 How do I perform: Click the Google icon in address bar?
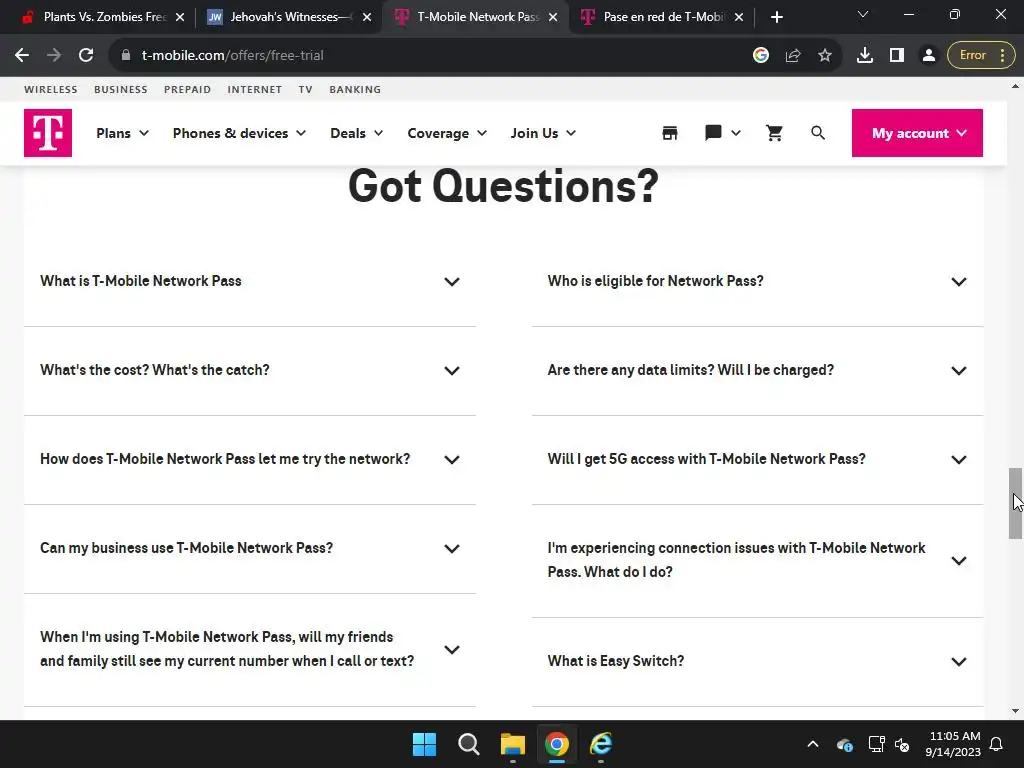coord(761,56)
